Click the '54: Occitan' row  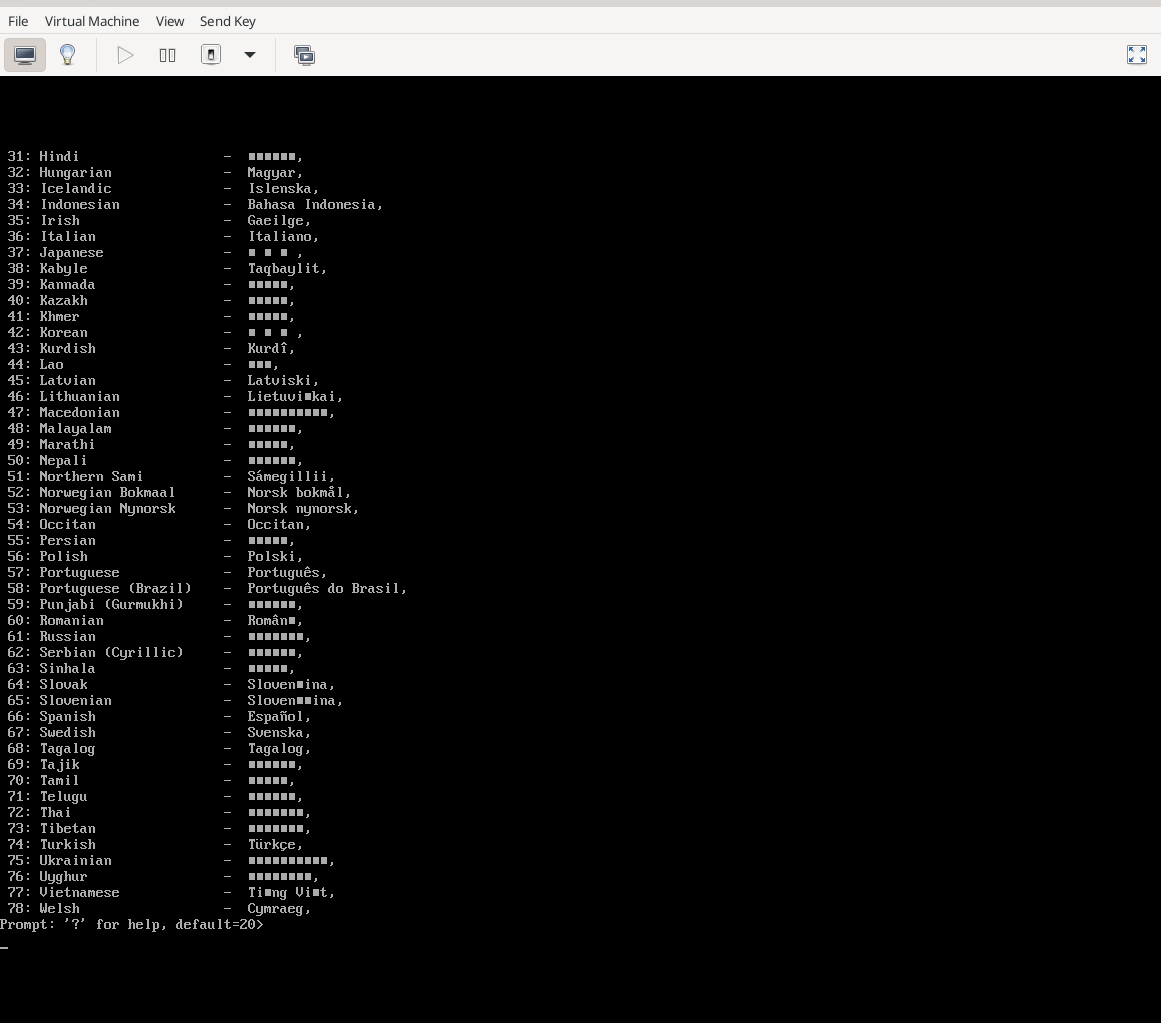159,525
